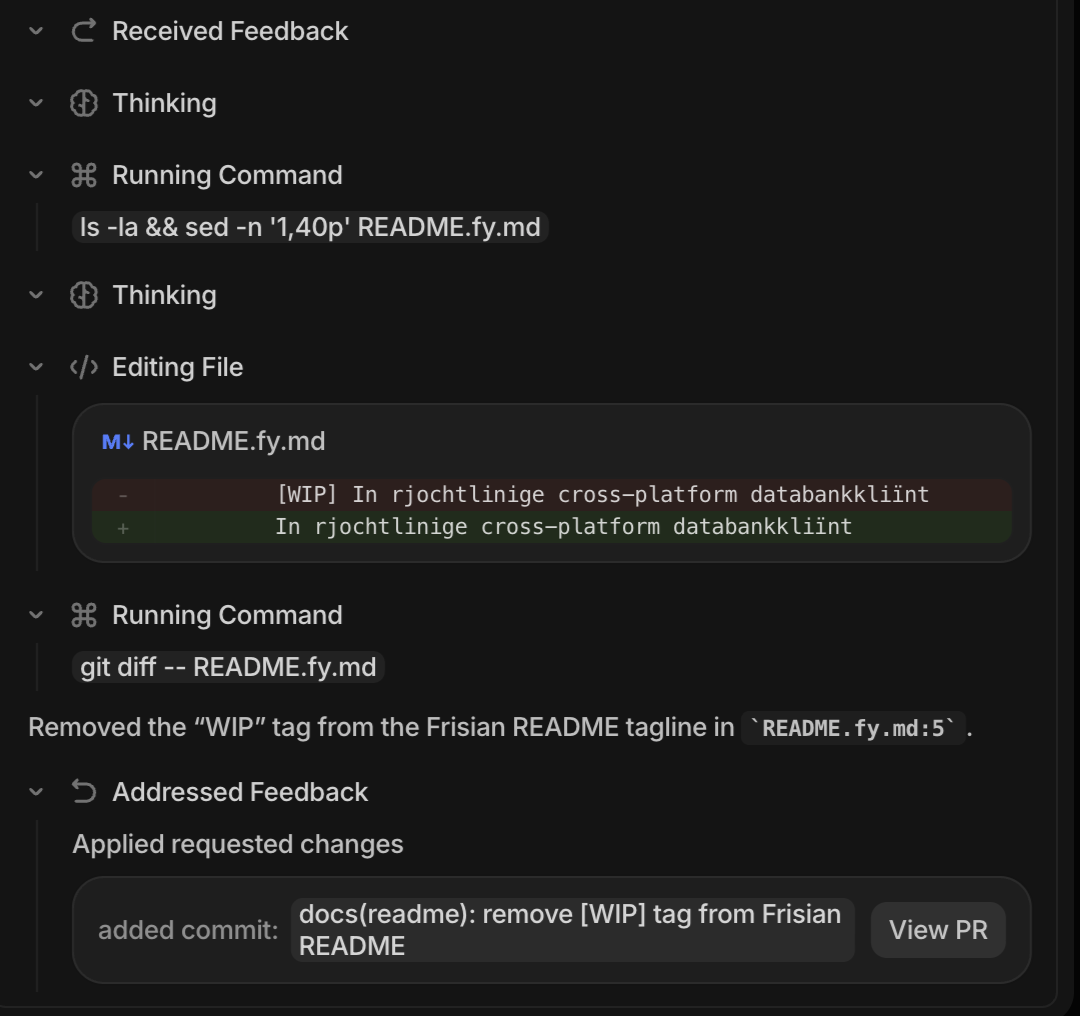Click the View PR button
The height and width of the screenshot is (1016, 1080).
click(937, 929)
